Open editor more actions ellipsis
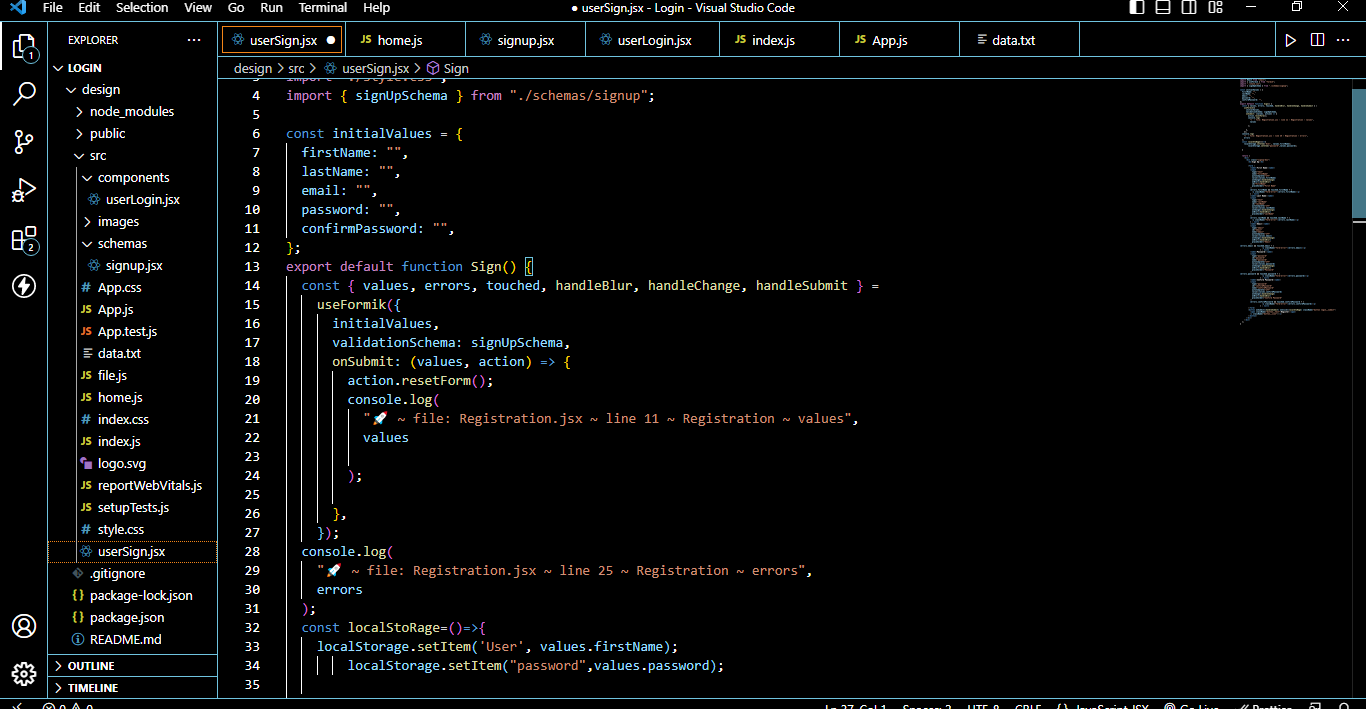Image resolution: width=1366 pixels, height=709 pixels. 1344,40
